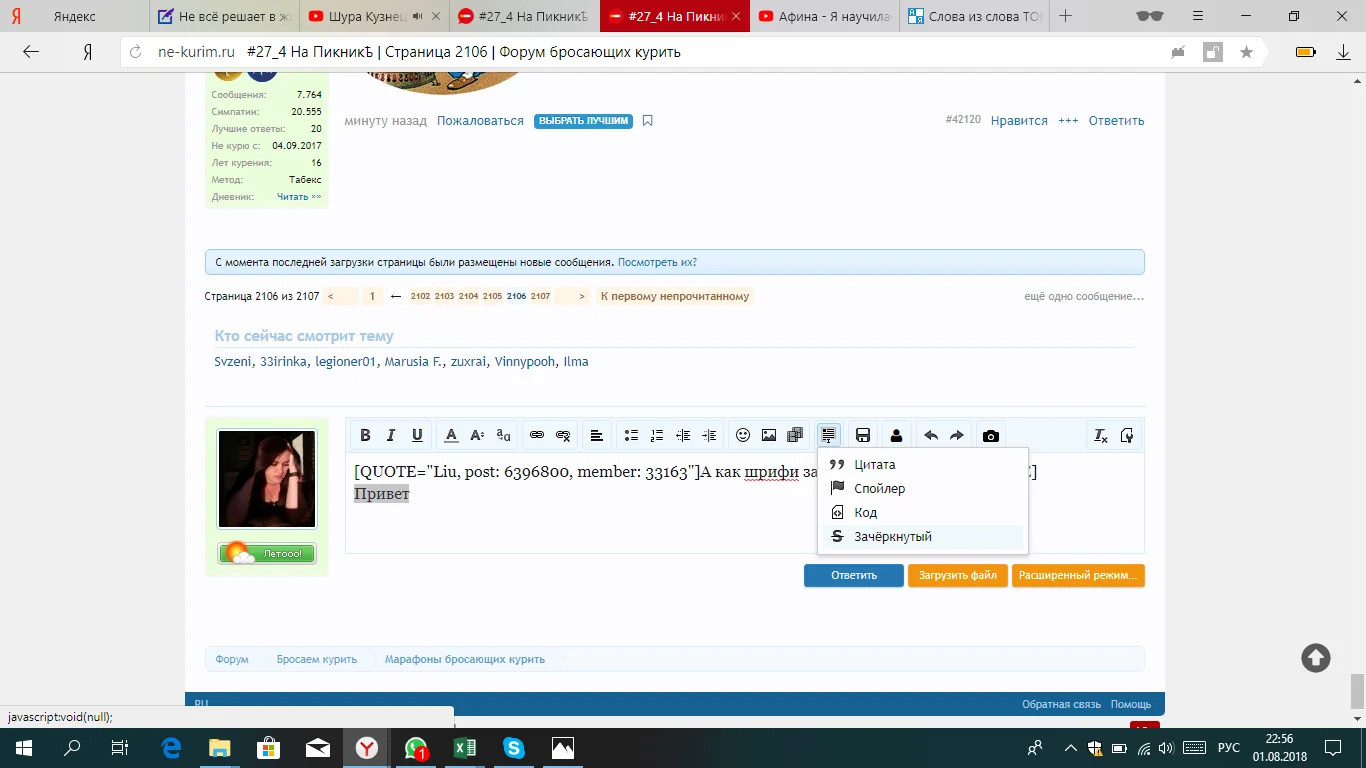Click Нравится on post #42120
This screenshot has height=768, width=1366.
(1019, 121)
